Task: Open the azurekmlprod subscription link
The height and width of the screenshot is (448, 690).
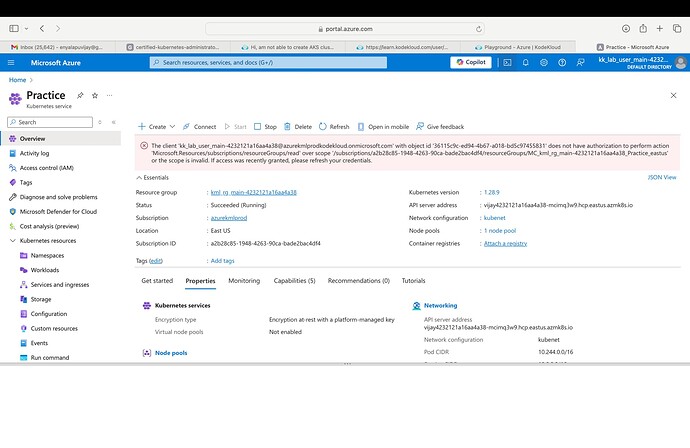Action: click(x=229, y=218)
